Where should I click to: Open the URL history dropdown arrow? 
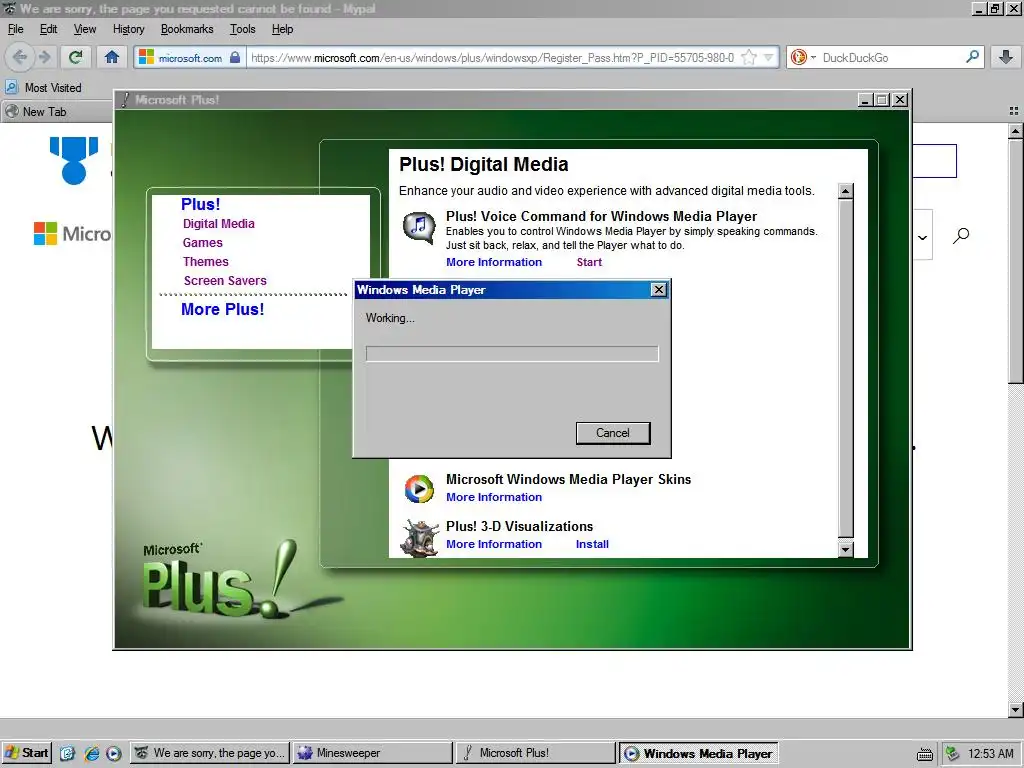click(x=769, y=57)
